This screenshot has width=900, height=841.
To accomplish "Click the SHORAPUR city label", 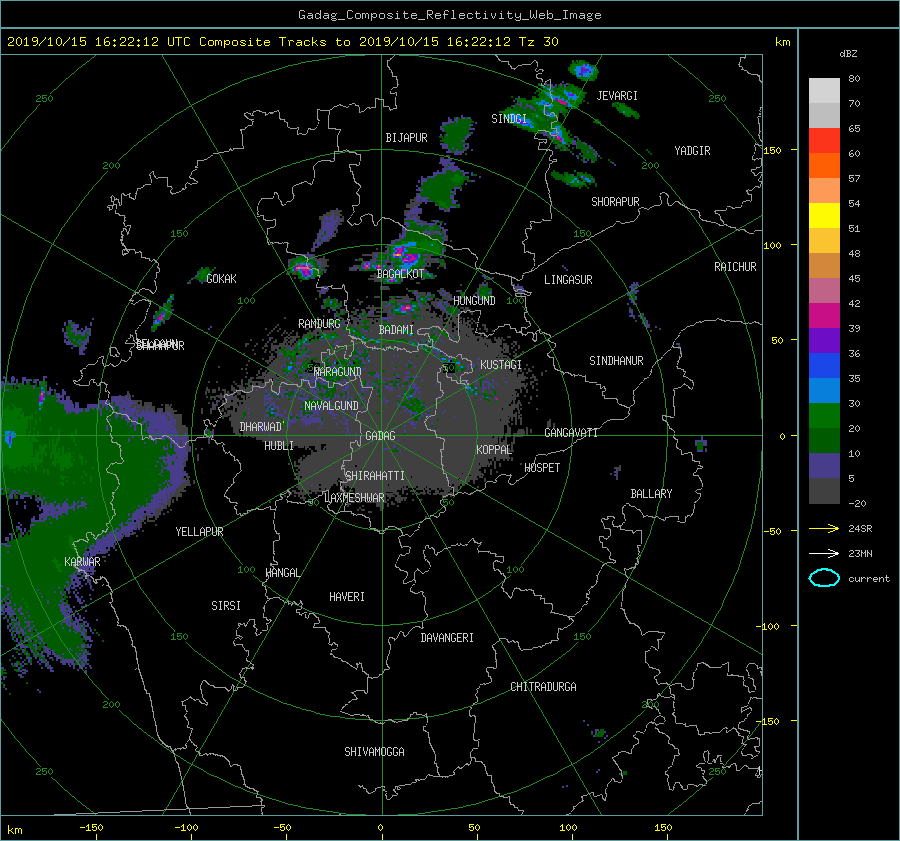I will tap(615, 202).
